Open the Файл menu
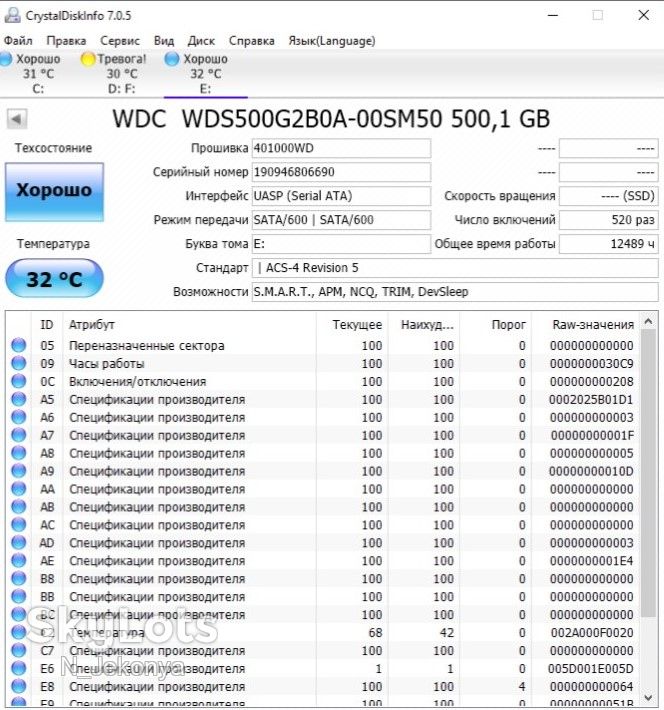664x710 pixels. coord(18,41)
